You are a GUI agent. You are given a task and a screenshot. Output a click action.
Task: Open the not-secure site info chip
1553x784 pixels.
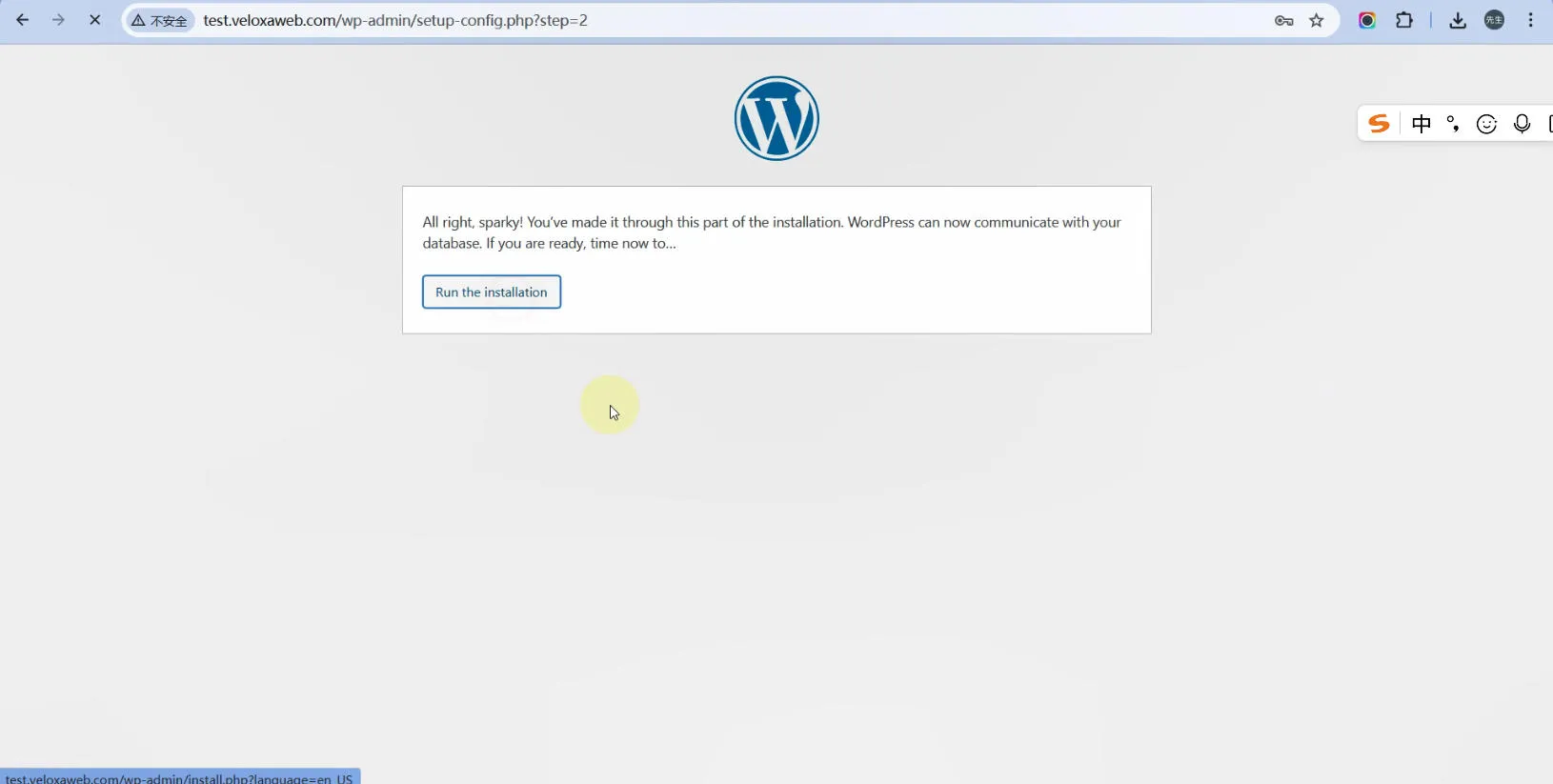point(160,21)
